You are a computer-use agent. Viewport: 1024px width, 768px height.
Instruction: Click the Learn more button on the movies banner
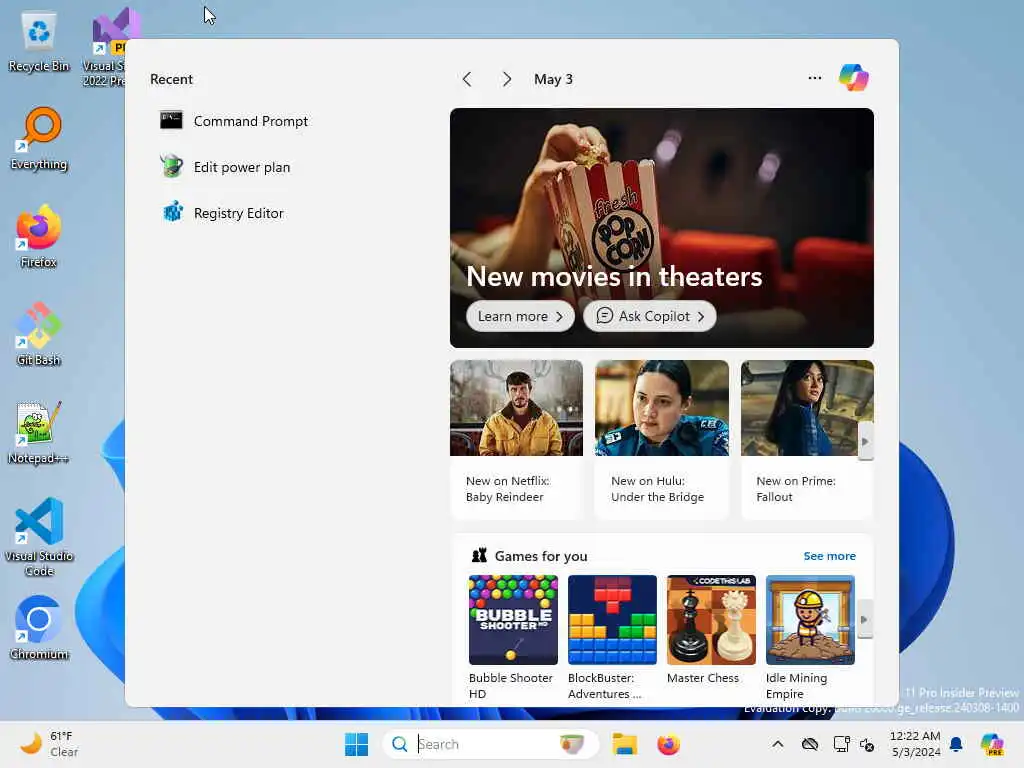click(x=520, y=316)
